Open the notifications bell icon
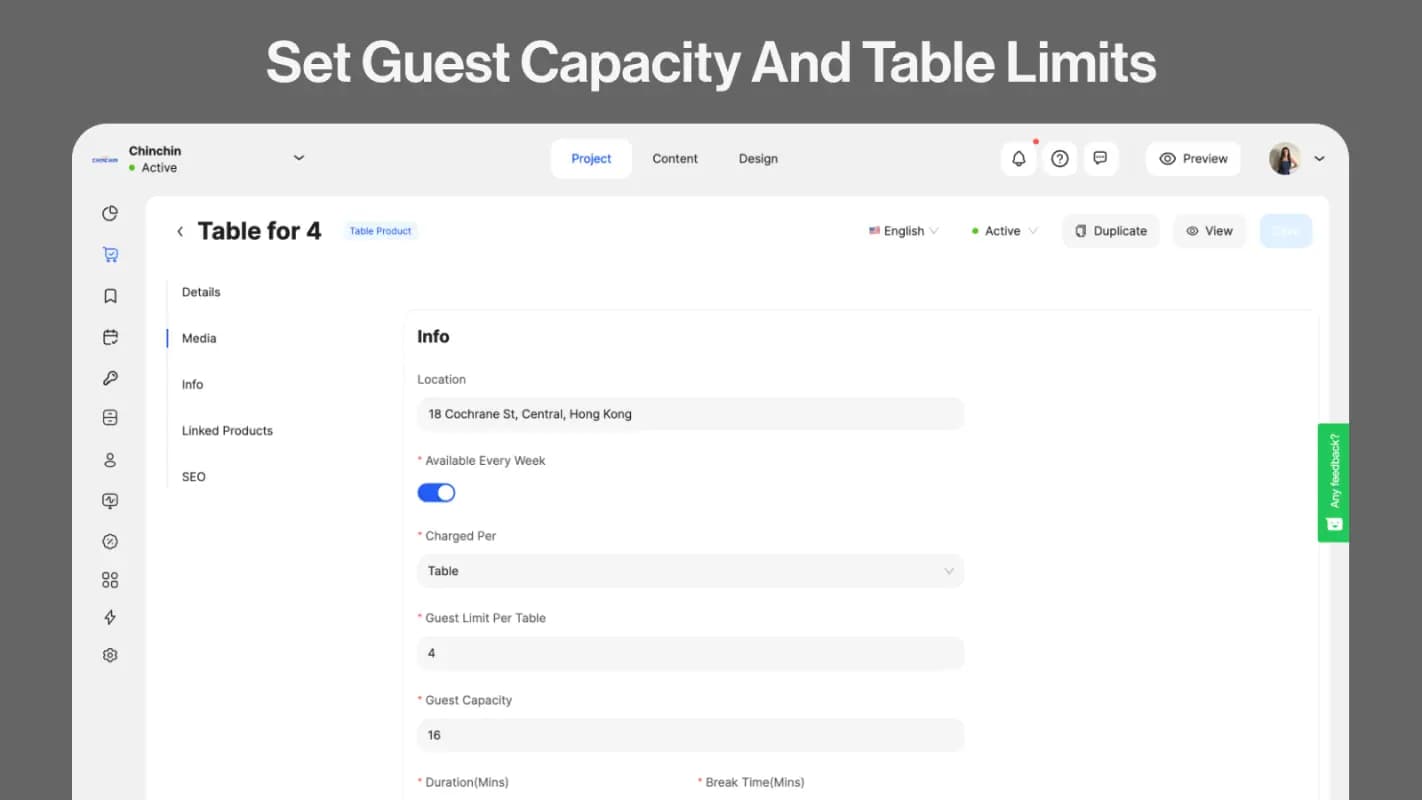Image resolution: width=1422 pixels, height=800 pixels. (1018, 158)
